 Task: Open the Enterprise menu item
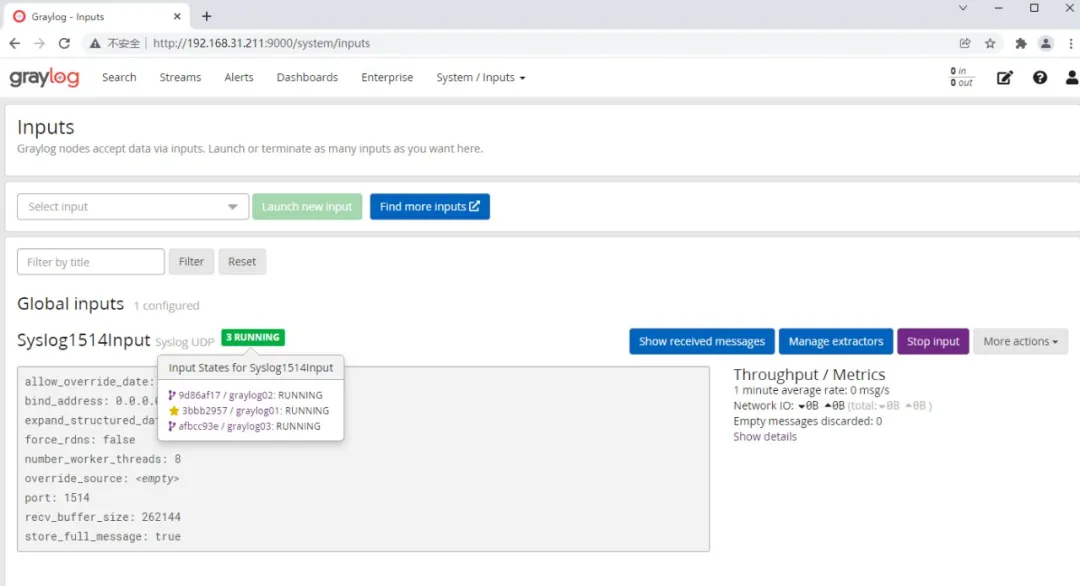tap(387, 77)
